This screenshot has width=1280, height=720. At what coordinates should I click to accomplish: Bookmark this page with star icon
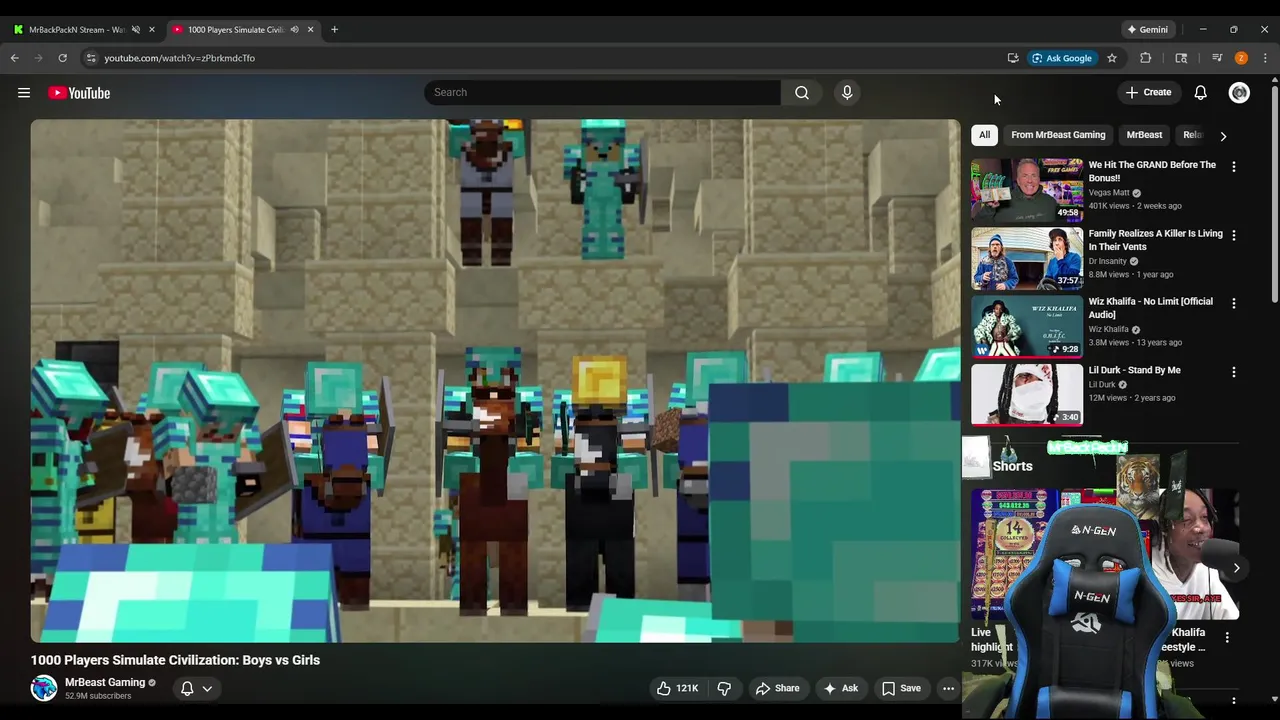[1111, 58]
